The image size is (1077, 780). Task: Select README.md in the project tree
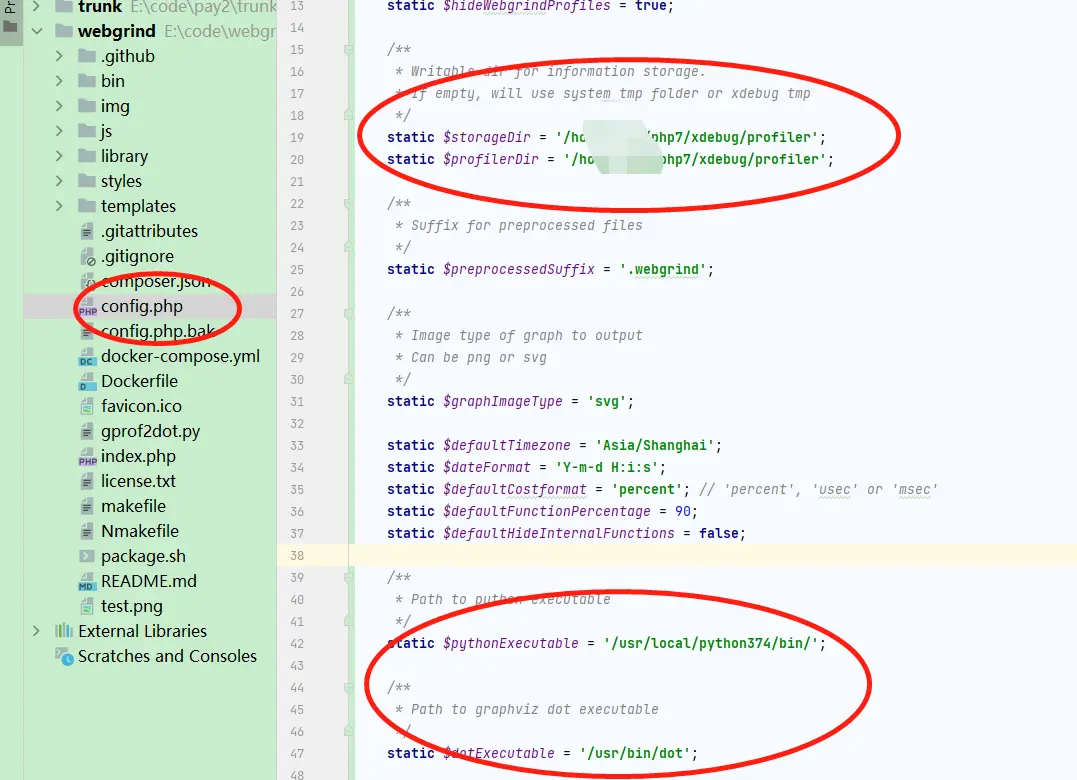[x=148, y=582]
